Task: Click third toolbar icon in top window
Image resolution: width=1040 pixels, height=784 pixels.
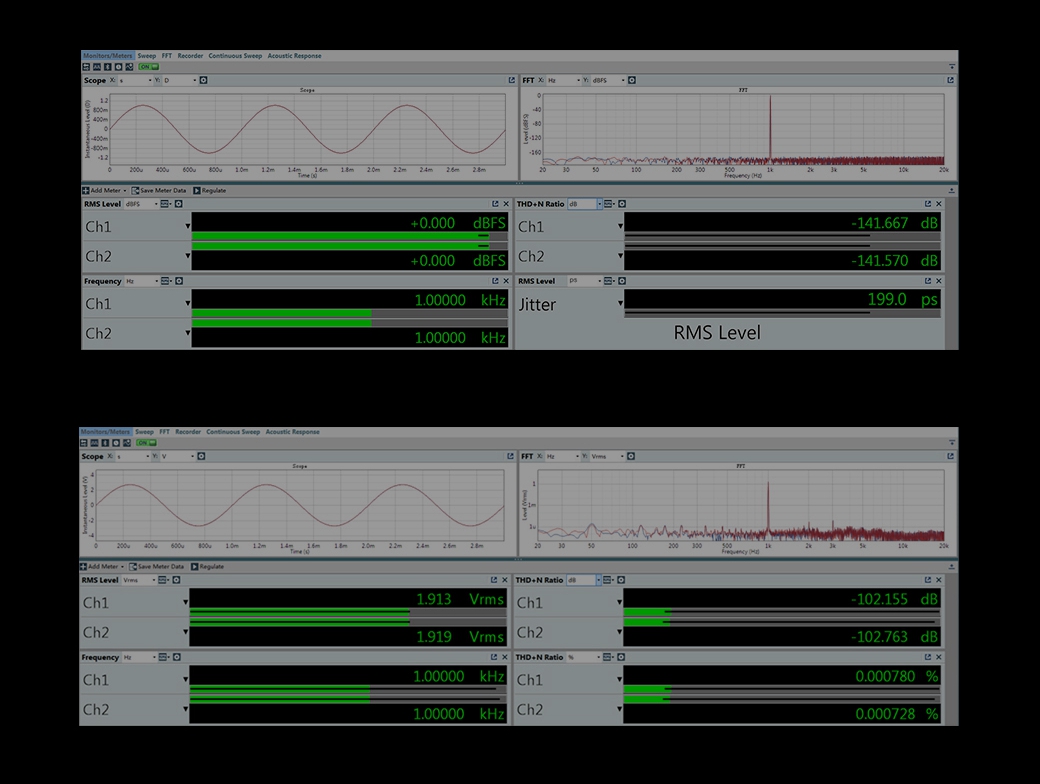Action: pyautogui.click(x=107, y=67)
